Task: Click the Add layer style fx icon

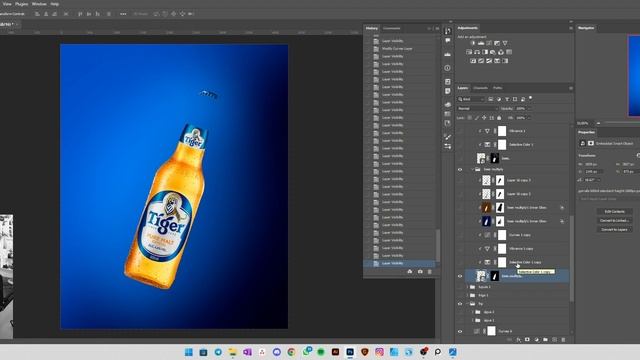Action: tap(518, 340)
